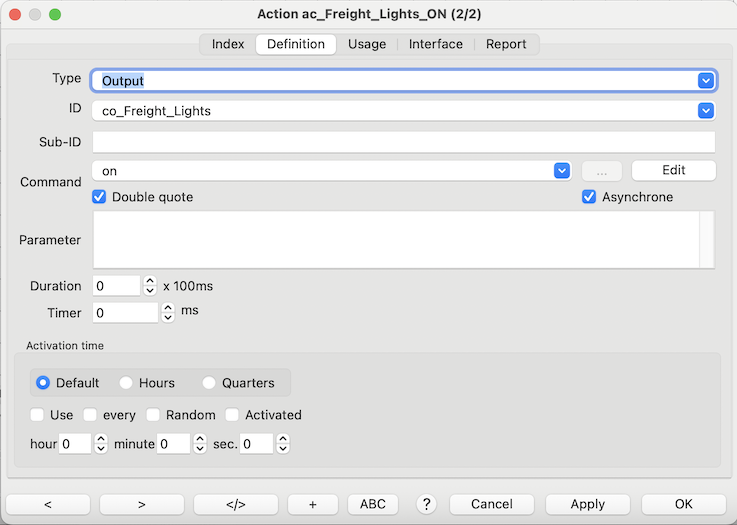Open XML view with </> button
Viewport: 737px width, 525px height.
point(236,504)
